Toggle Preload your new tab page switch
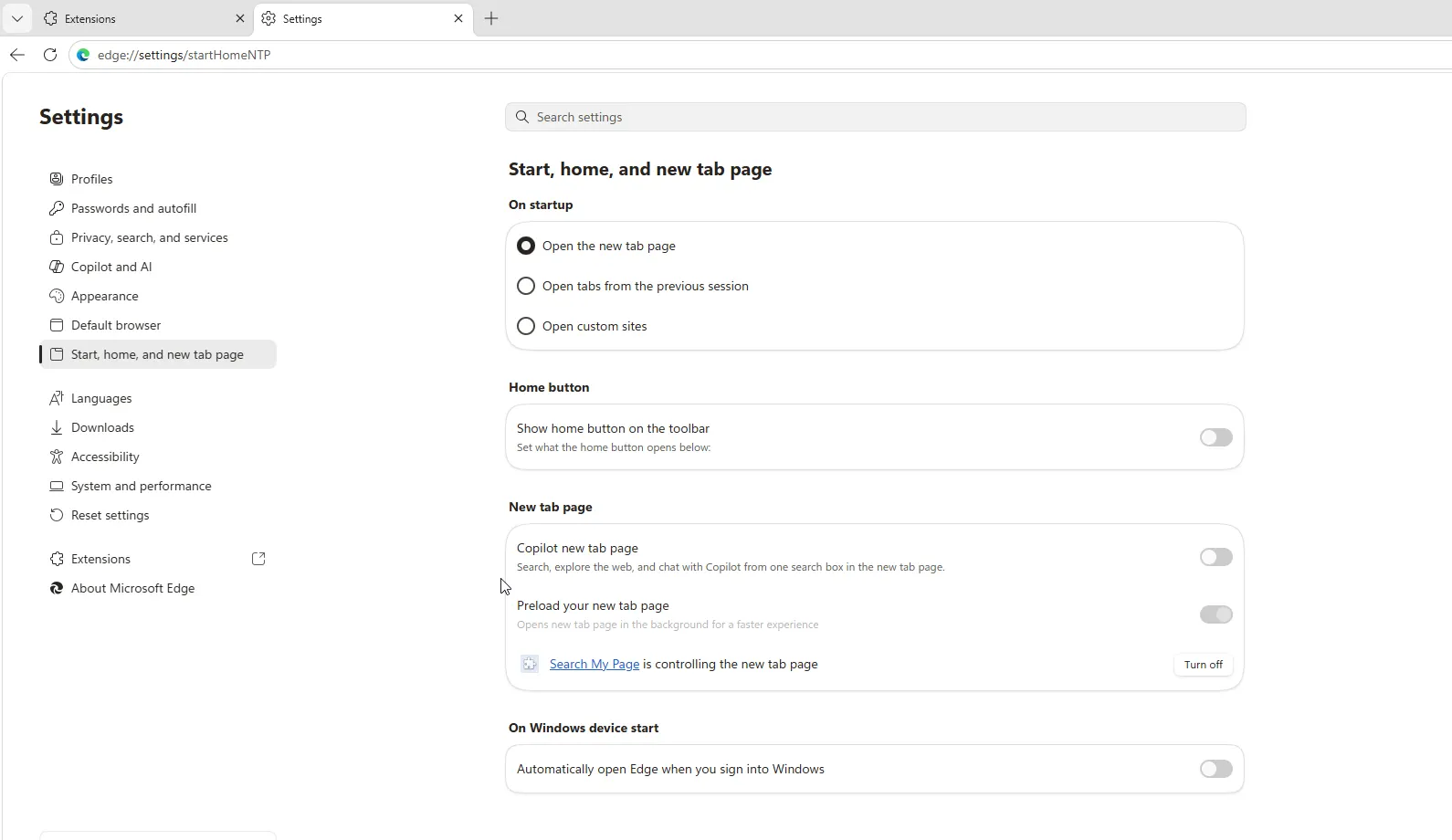 (1216, 614)
